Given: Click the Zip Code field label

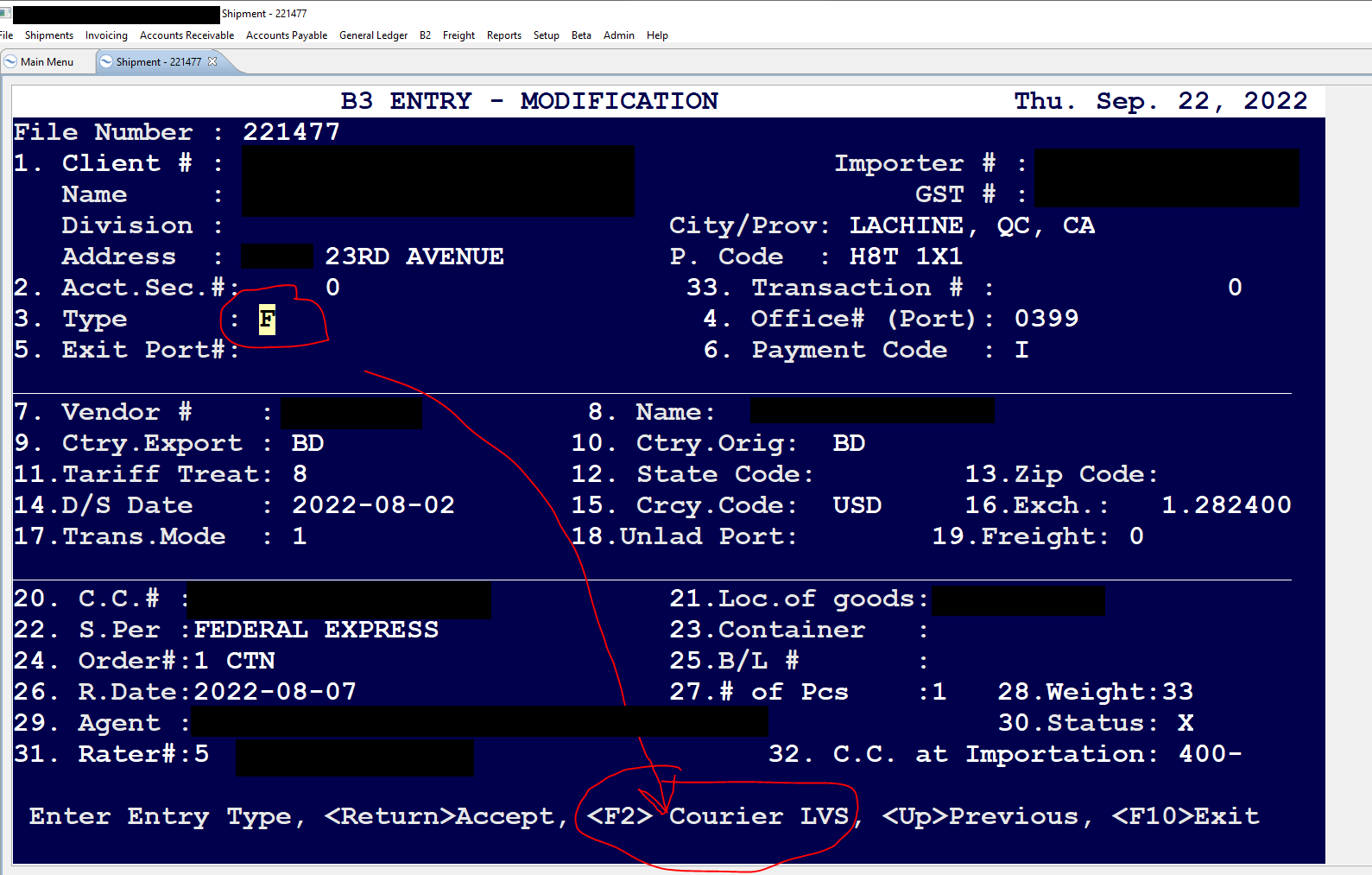Looking at the screenshot, I should [1079, 474].
